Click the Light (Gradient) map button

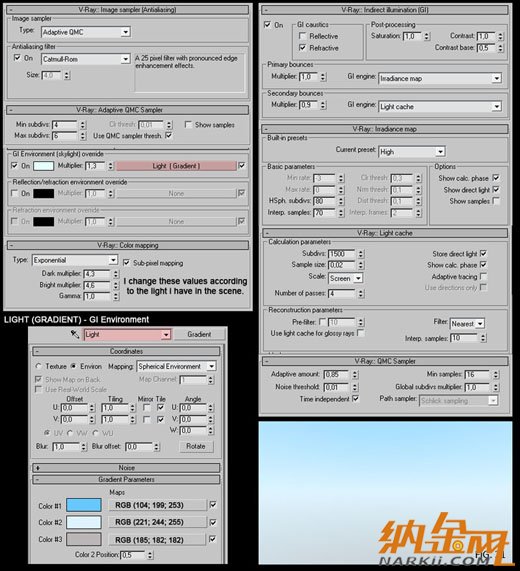click(x=176, y=166)
